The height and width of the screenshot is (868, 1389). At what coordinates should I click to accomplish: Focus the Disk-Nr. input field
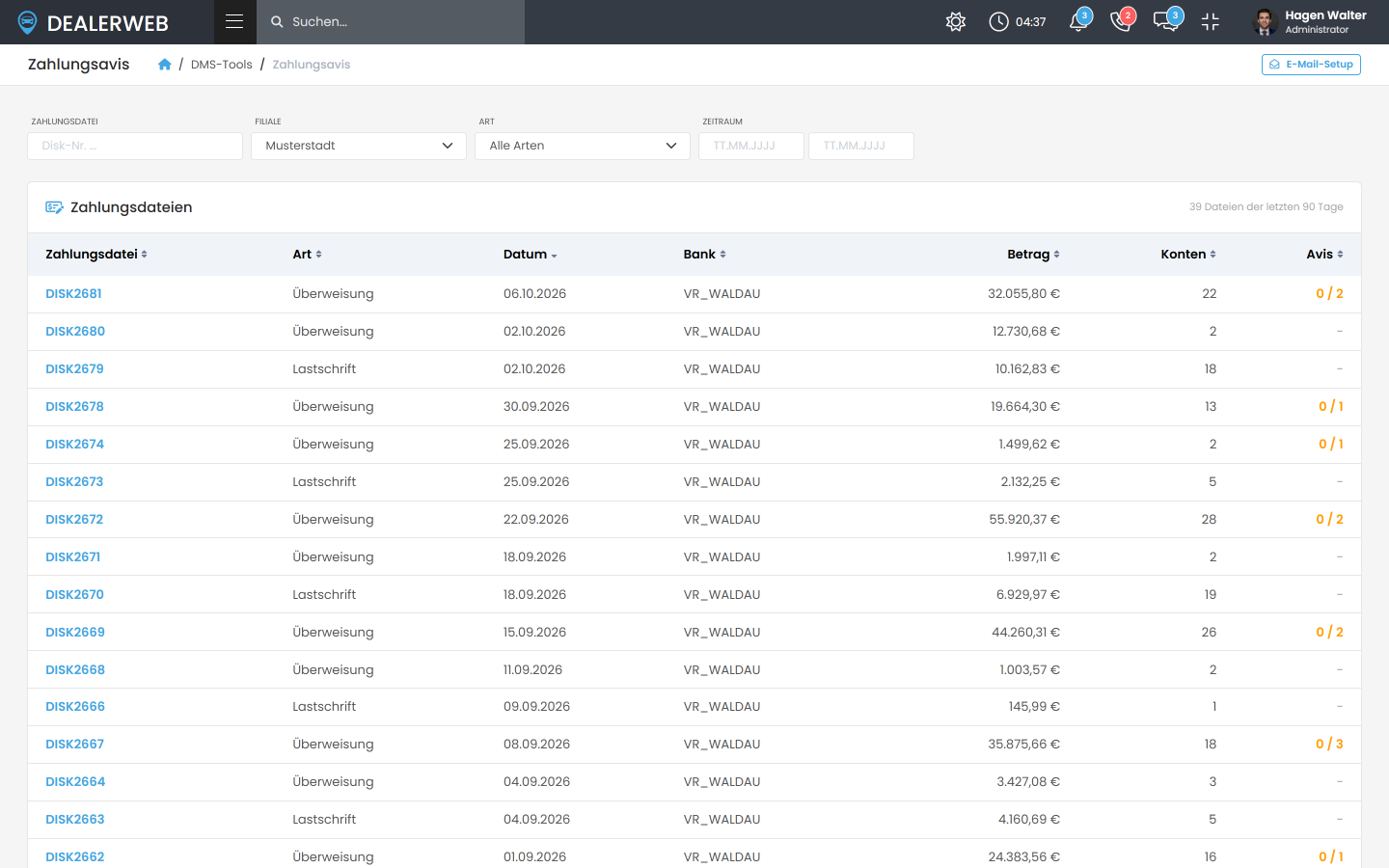tap(135, 146)
